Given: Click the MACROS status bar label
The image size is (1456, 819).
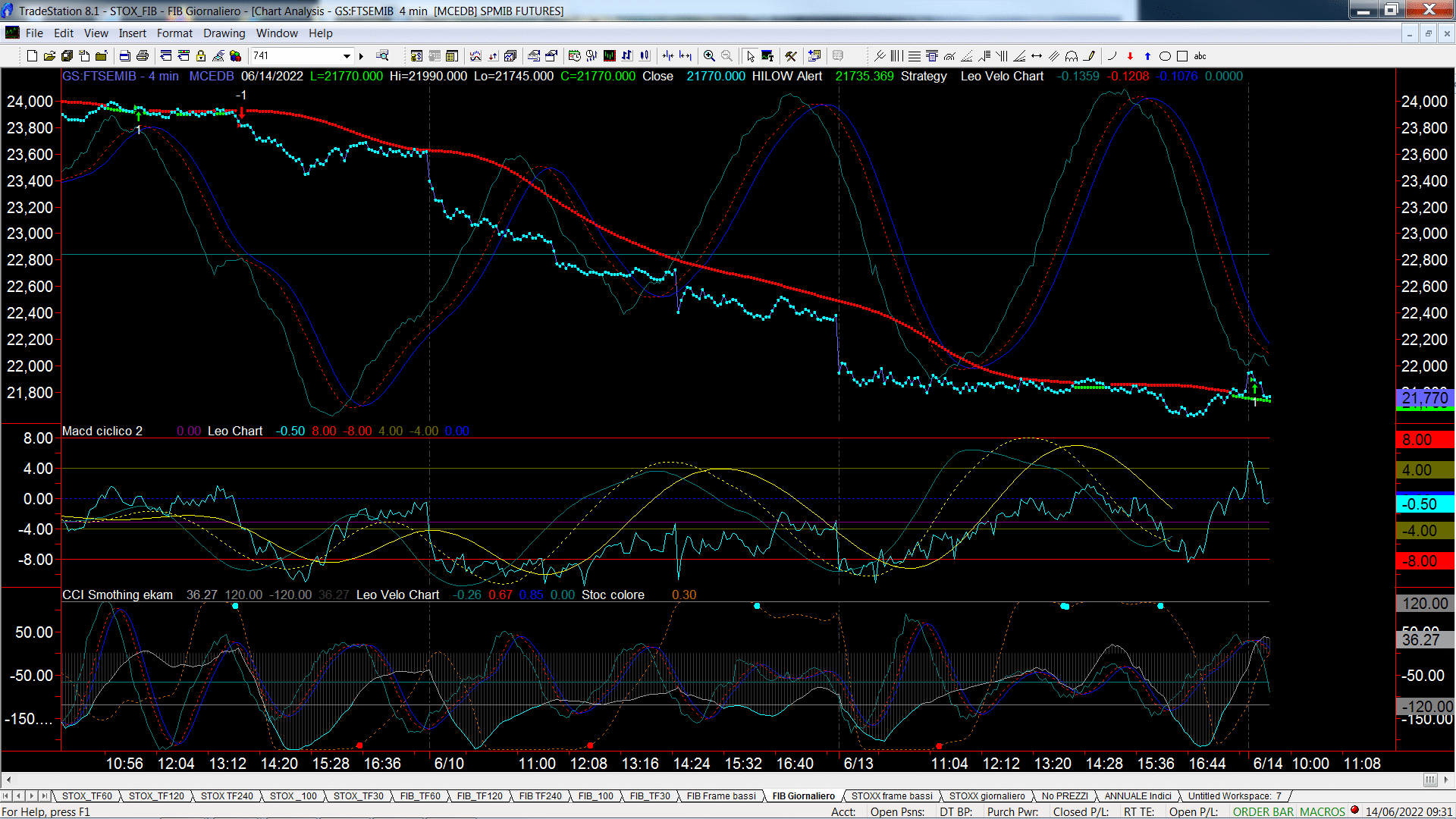Looking at the screenshot, I should (1322, 811).
